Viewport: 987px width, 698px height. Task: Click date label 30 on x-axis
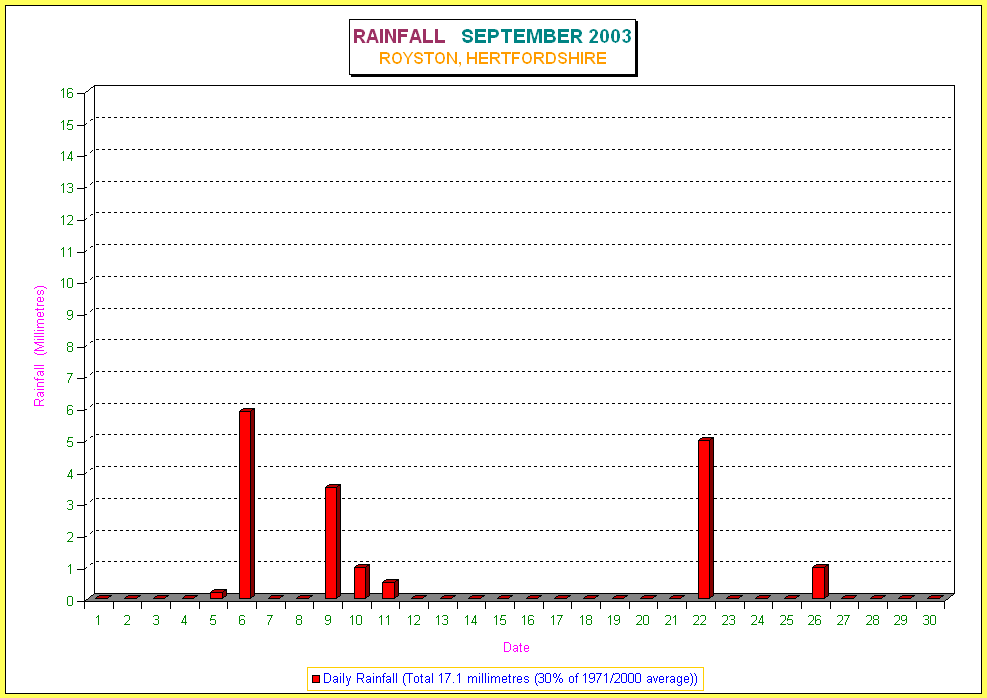(929, 621)
